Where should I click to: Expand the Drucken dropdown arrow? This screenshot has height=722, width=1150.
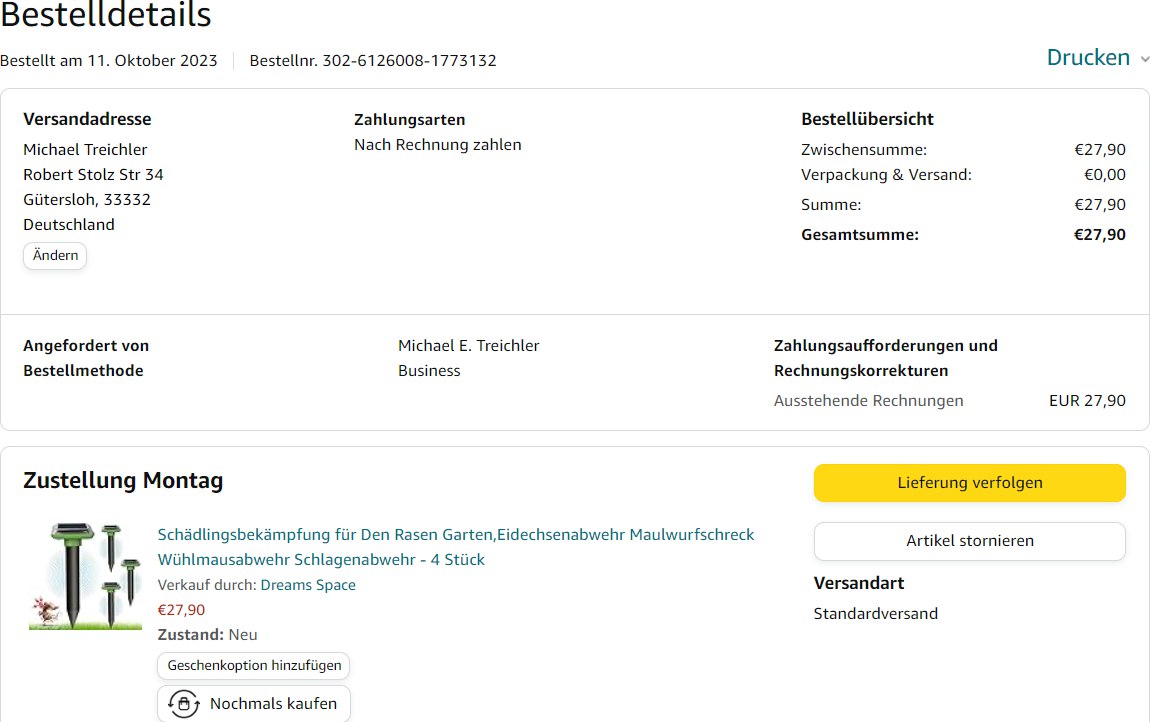tap(1144, 59)
